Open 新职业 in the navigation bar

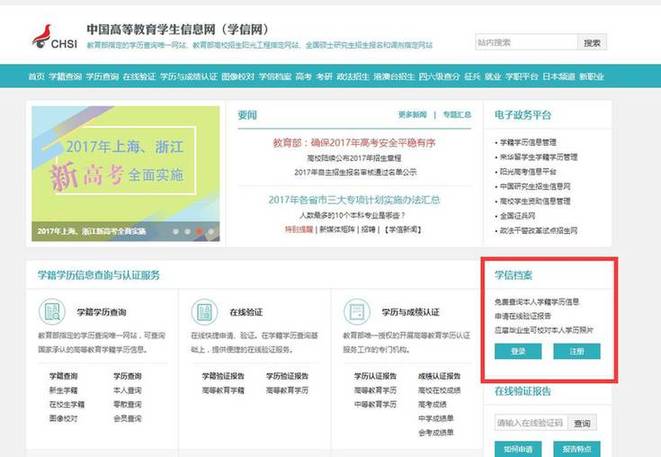point(592,76)
